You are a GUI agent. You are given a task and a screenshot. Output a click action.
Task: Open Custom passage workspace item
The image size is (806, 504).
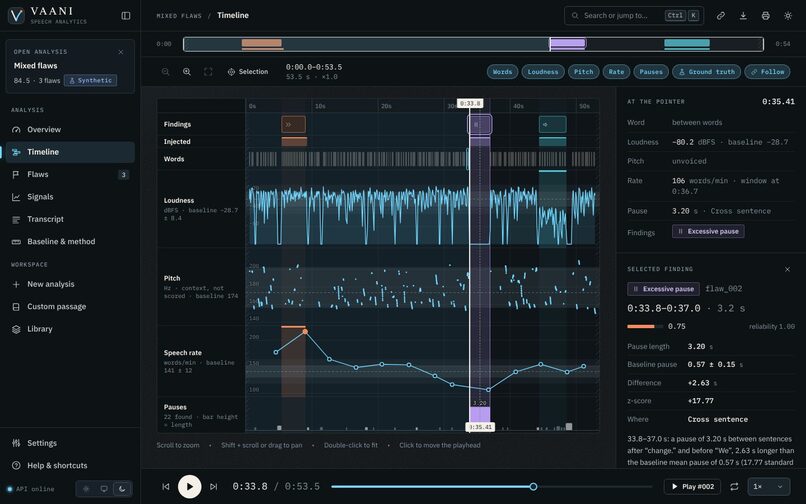tap(70, 307)
